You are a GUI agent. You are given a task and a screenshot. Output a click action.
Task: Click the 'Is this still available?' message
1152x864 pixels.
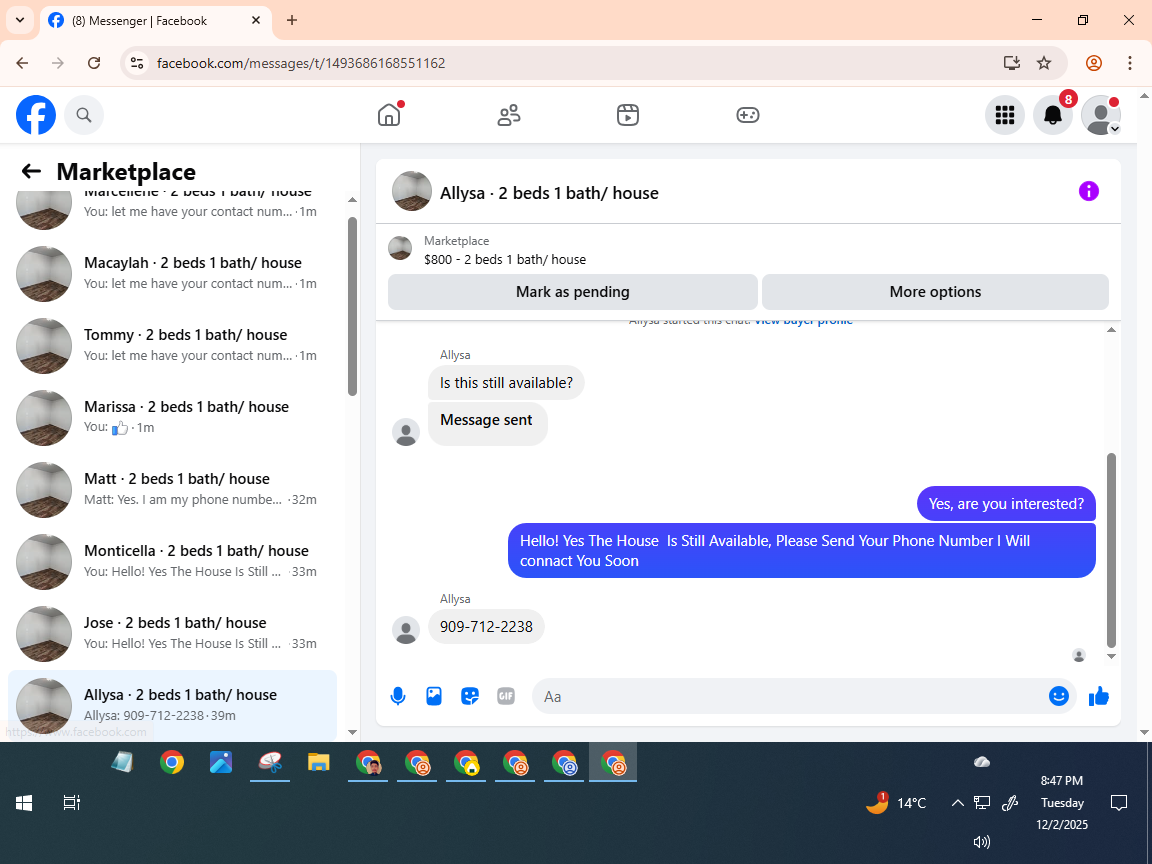pos(506,383)
